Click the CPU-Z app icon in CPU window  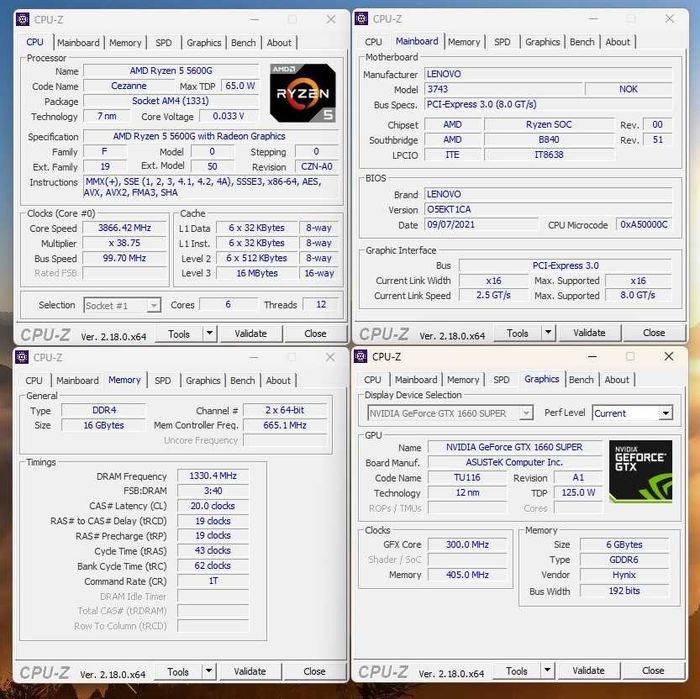pyautogui.click(x=22, y=20)
